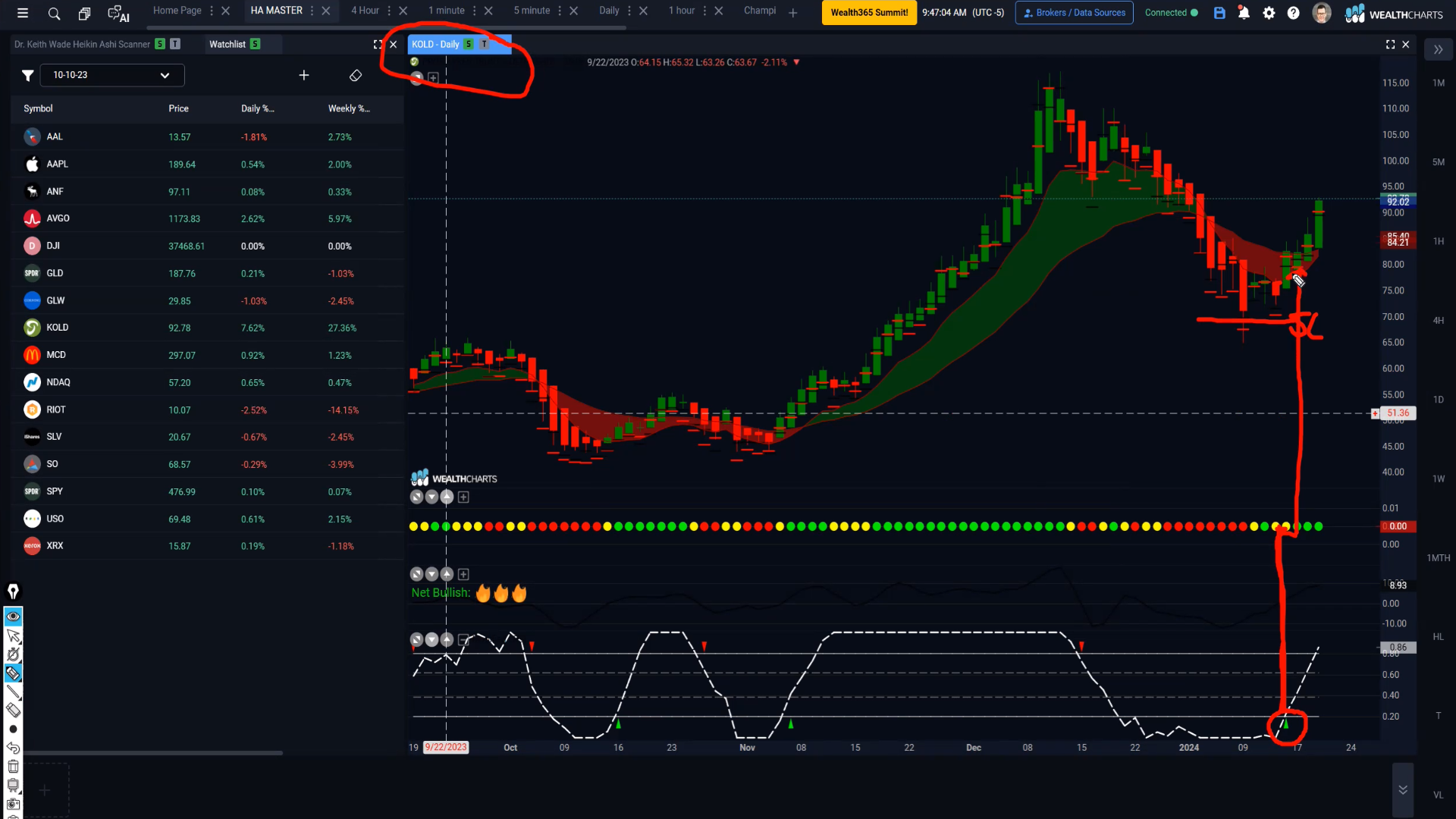The image size is (1456, 819).
Task: Open 5 minute tab options menu
Action: point(560,11)
